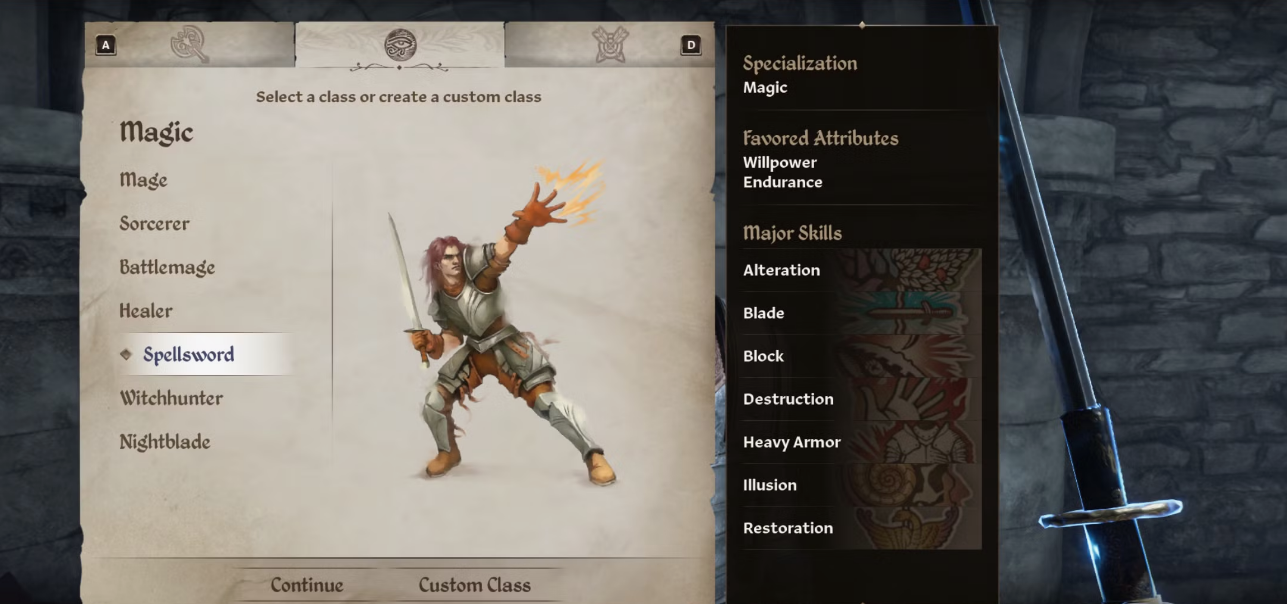
Task: Confirm with the Continue button
Action: (307, 585)
